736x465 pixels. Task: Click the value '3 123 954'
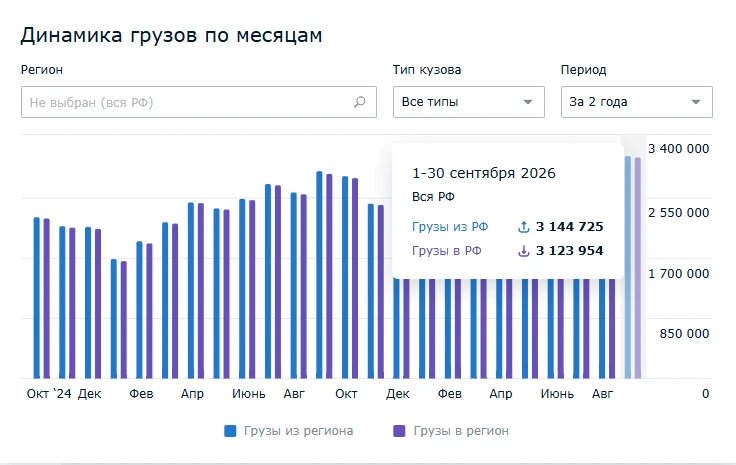(x=569, y=251)
